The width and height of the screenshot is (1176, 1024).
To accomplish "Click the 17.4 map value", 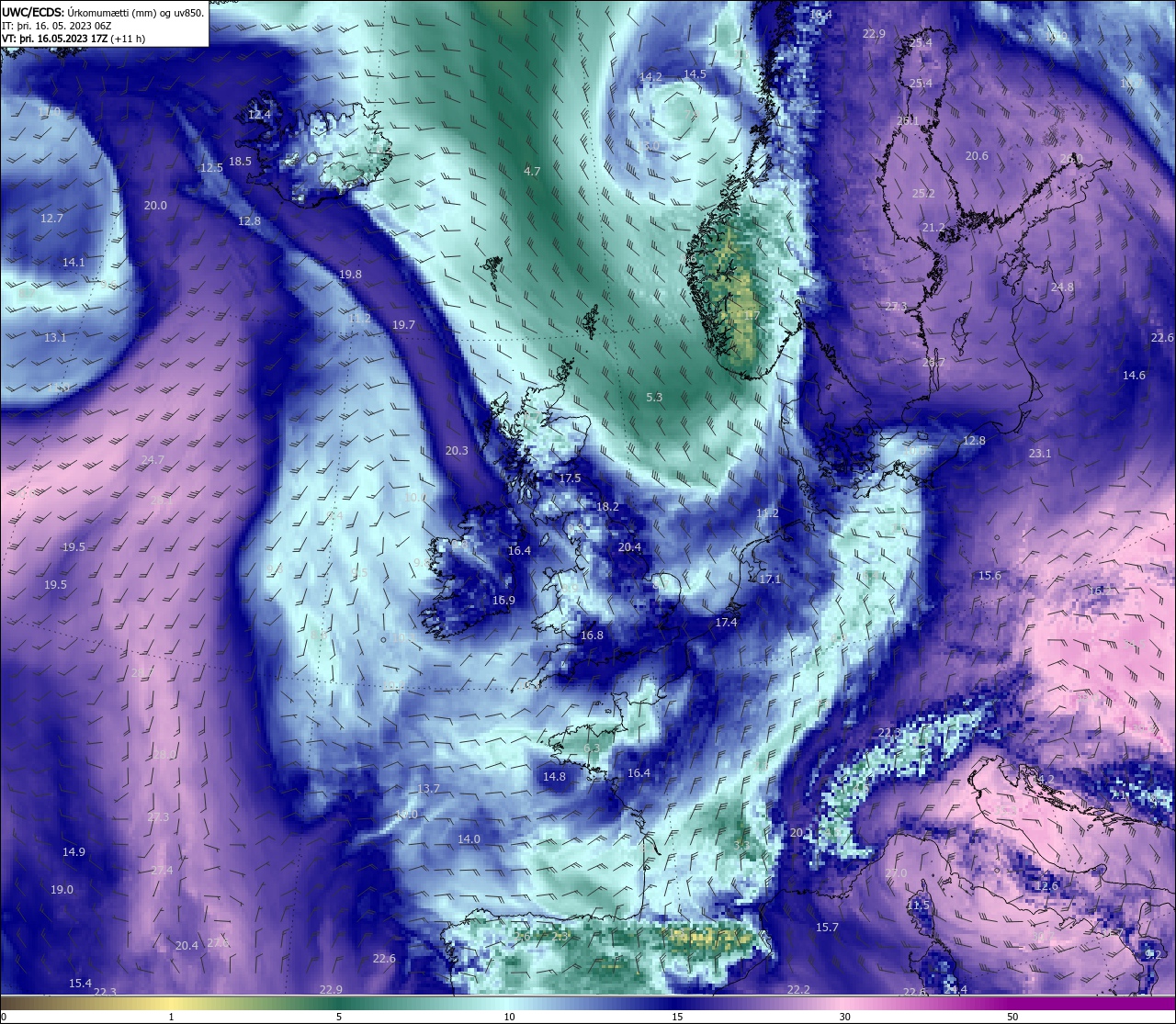I will click(726, 623).
